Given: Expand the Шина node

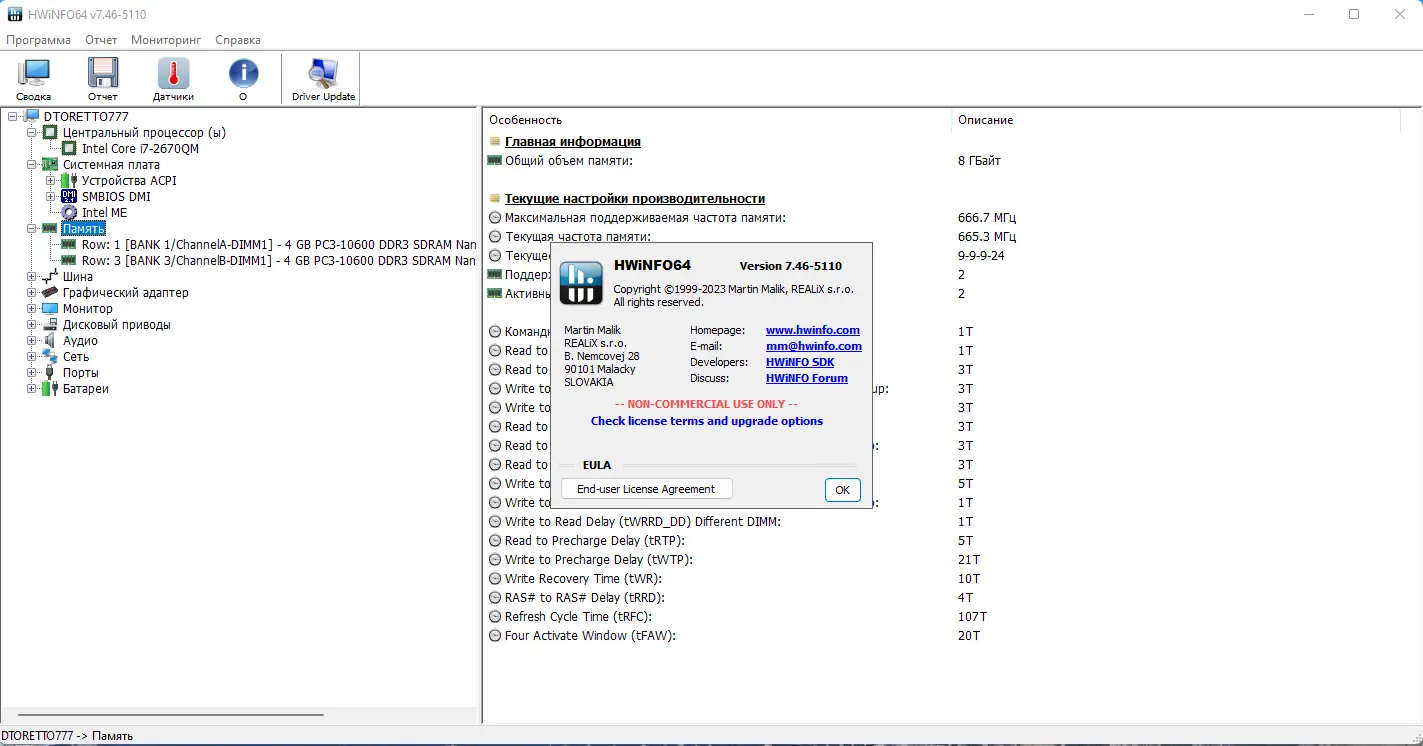Looking at the screenshot, I should 32,276.
